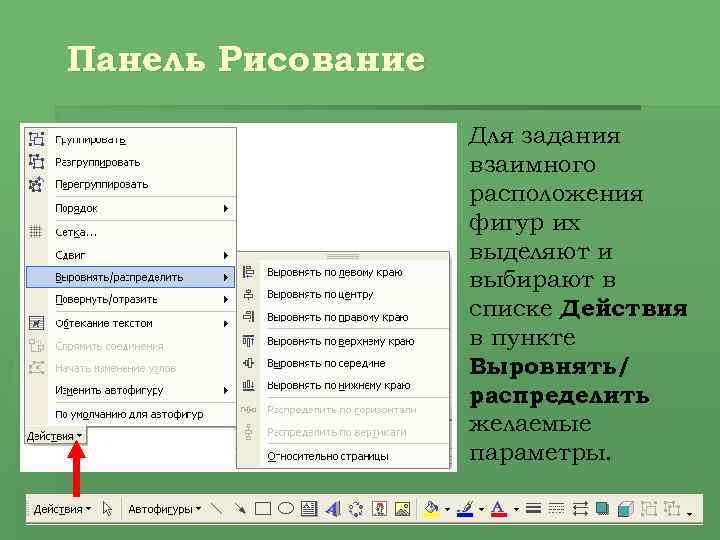Choose Разгруппировать in the Actions menu
This screenshot has width=720, height=540.
coord(130,162)
